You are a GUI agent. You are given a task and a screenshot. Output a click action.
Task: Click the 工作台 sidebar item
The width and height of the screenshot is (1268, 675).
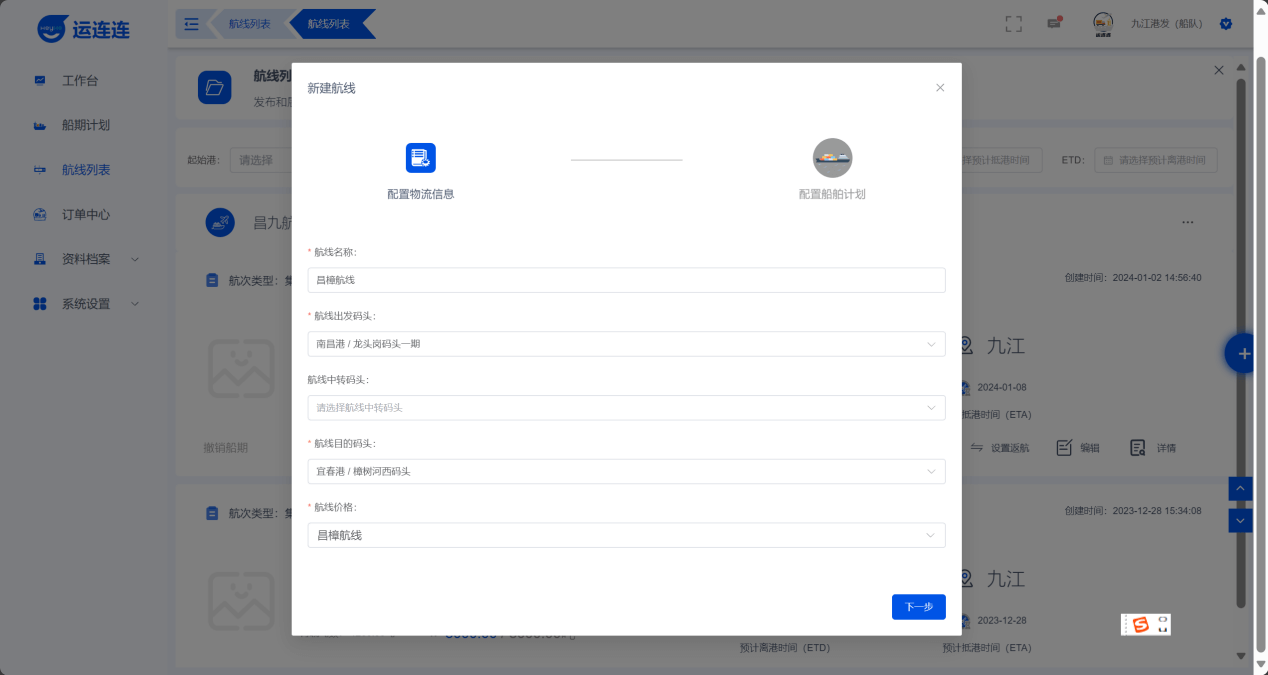coord(80,80)
